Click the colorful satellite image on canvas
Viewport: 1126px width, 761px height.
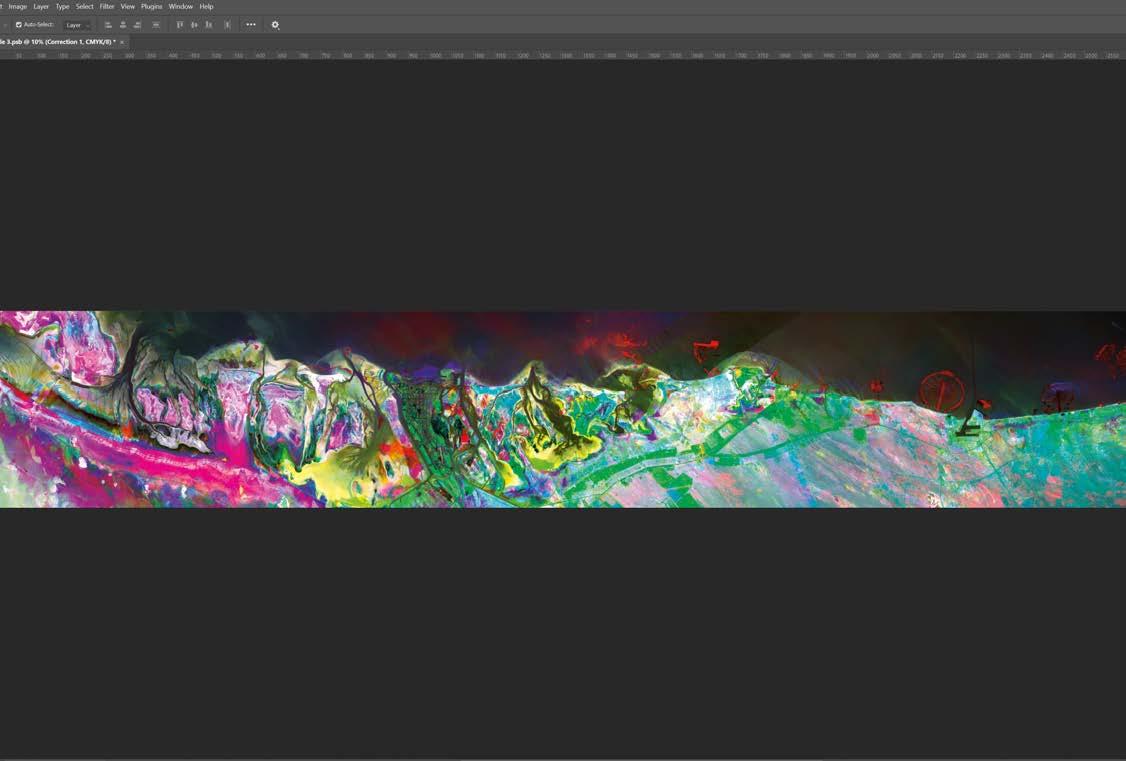pyautogui.click(x=563, y=409)
